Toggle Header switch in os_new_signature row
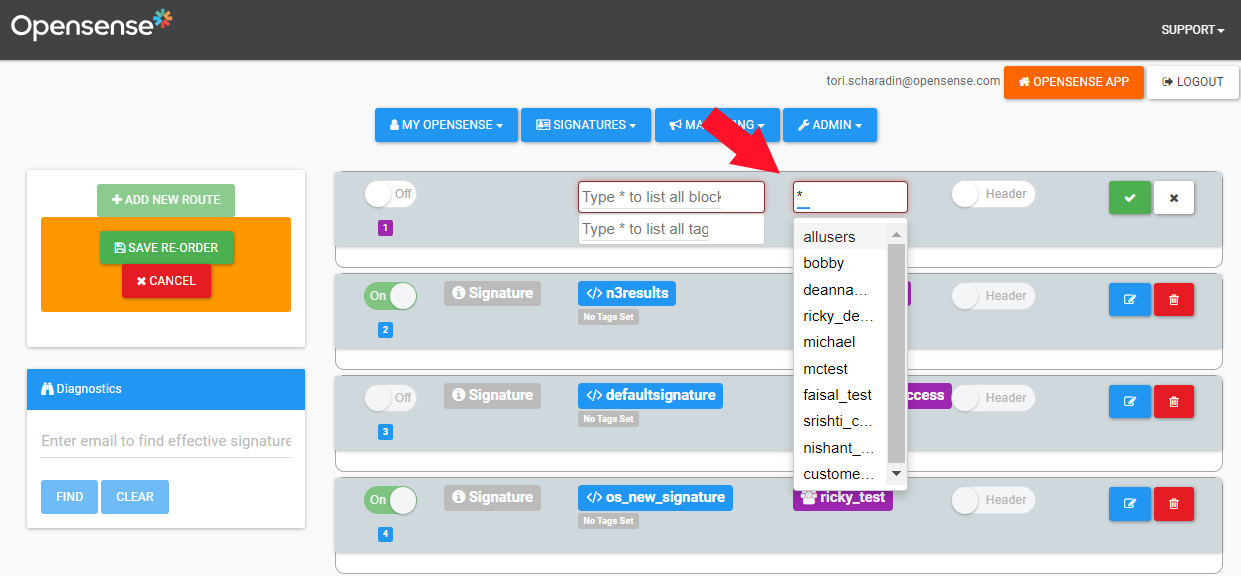1241x576 pixels. (x=993, y=500)
